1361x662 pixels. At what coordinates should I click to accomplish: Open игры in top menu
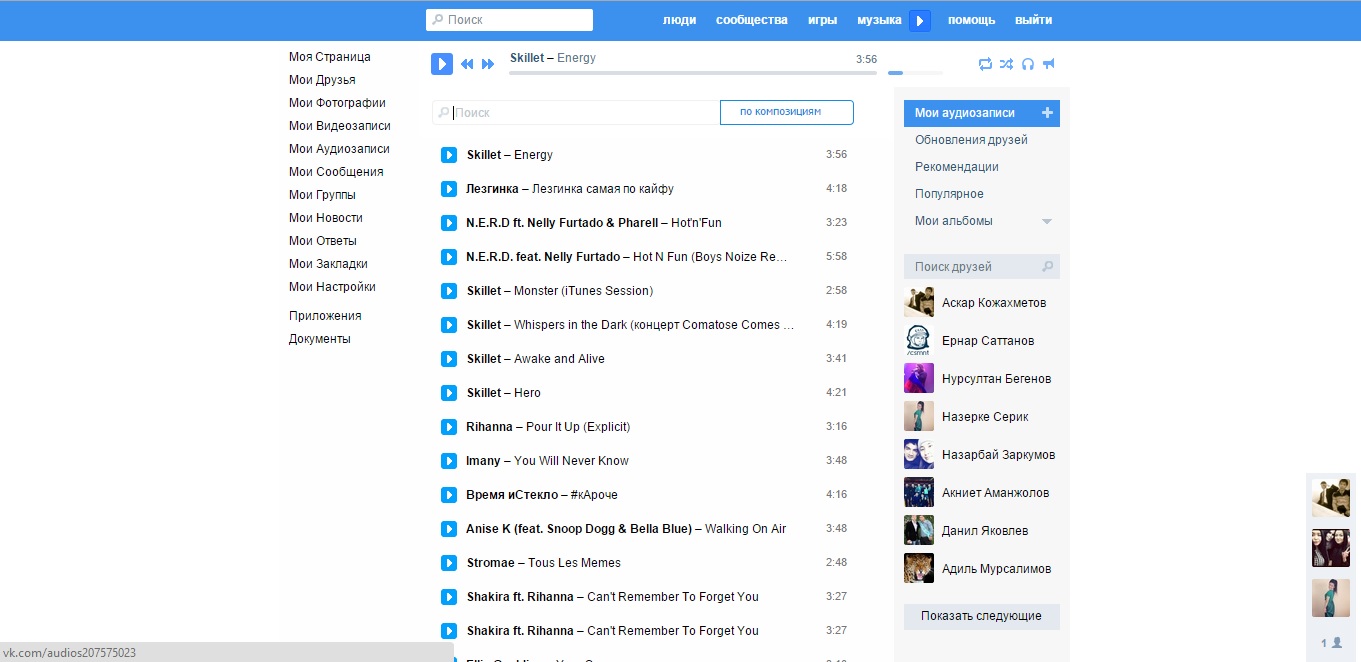tap(823, 20)
